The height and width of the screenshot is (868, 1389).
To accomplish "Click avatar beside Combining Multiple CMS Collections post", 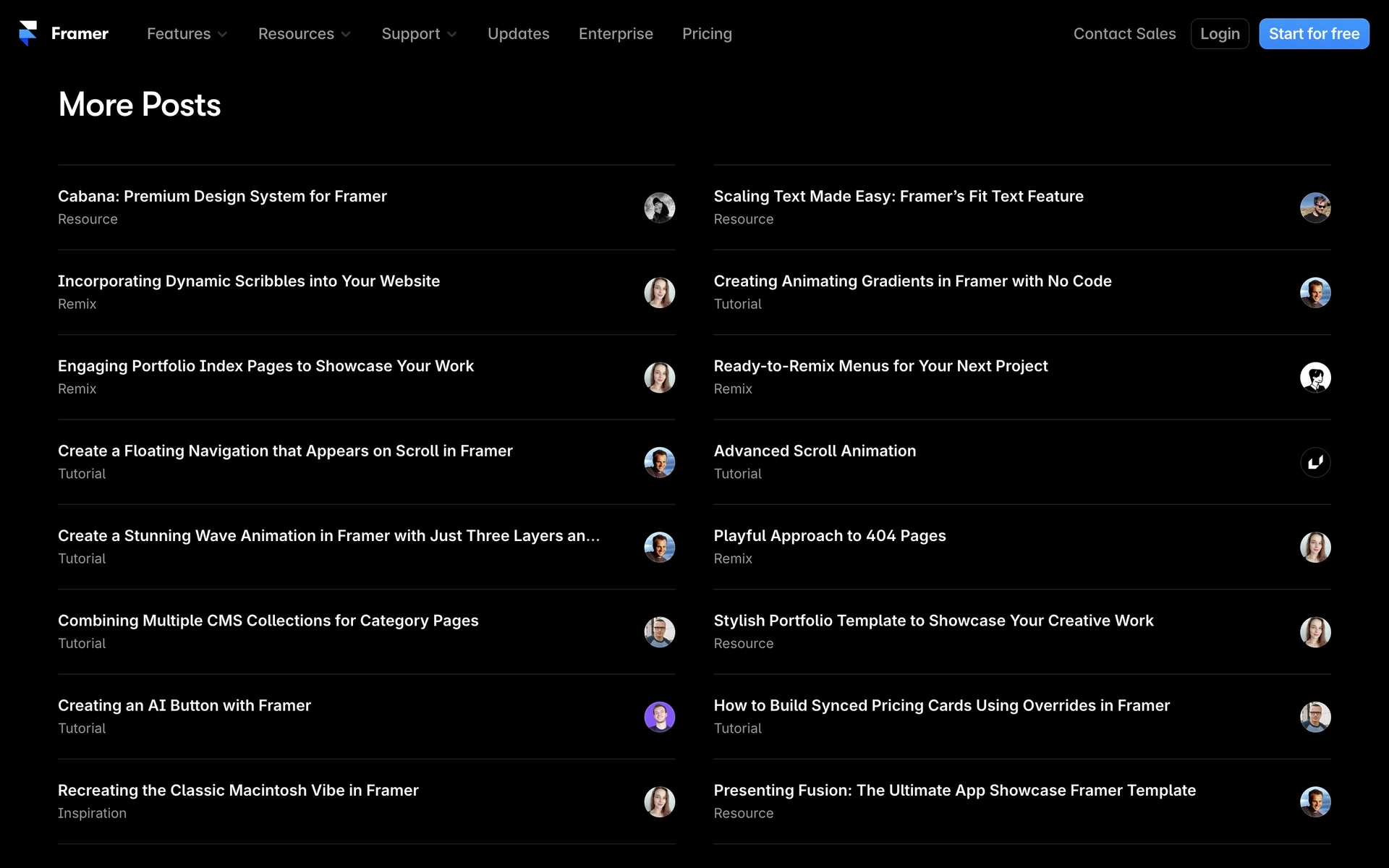I will click(659, 632).
